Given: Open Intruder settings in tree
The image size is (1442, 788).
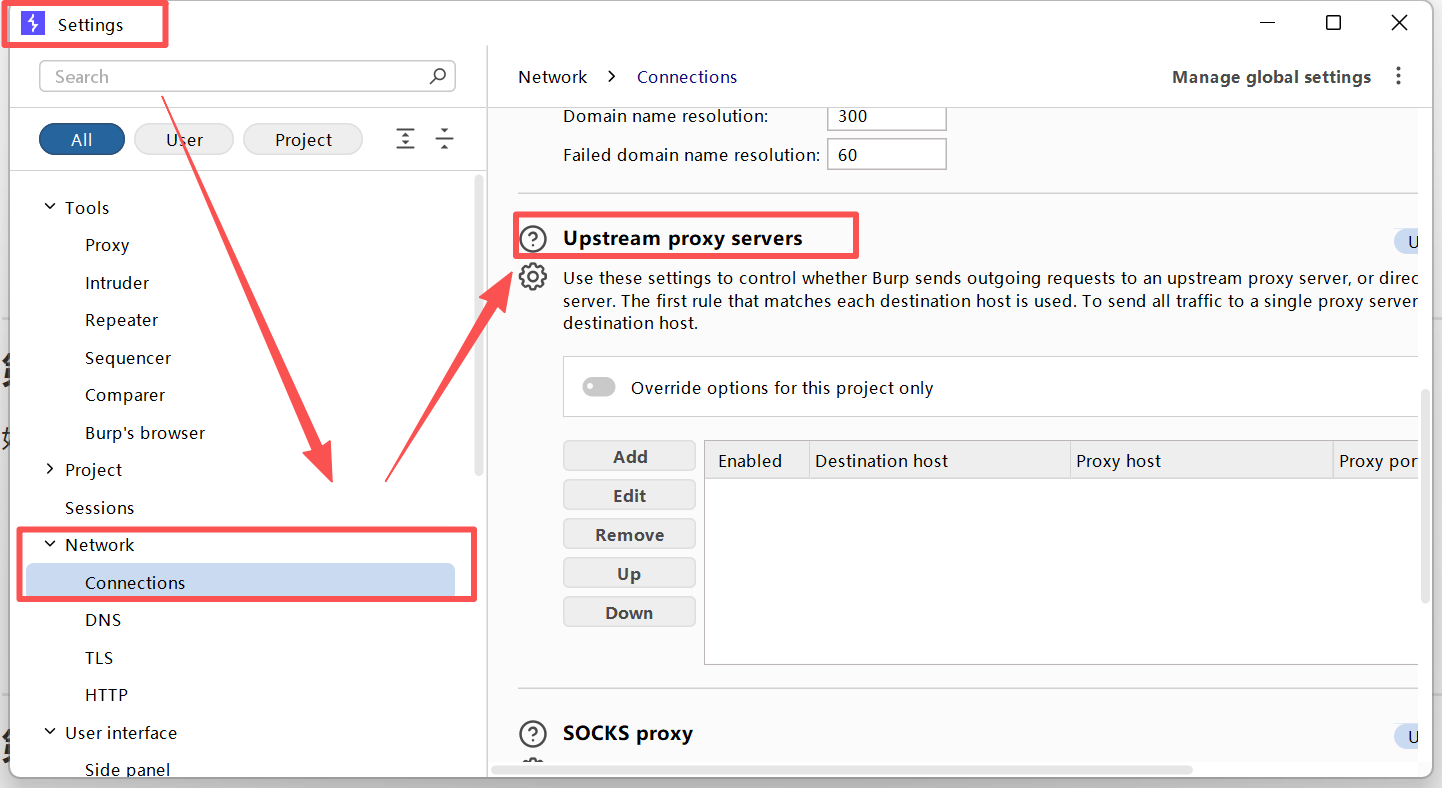Looking at the screenshot, I should (117, 283).
